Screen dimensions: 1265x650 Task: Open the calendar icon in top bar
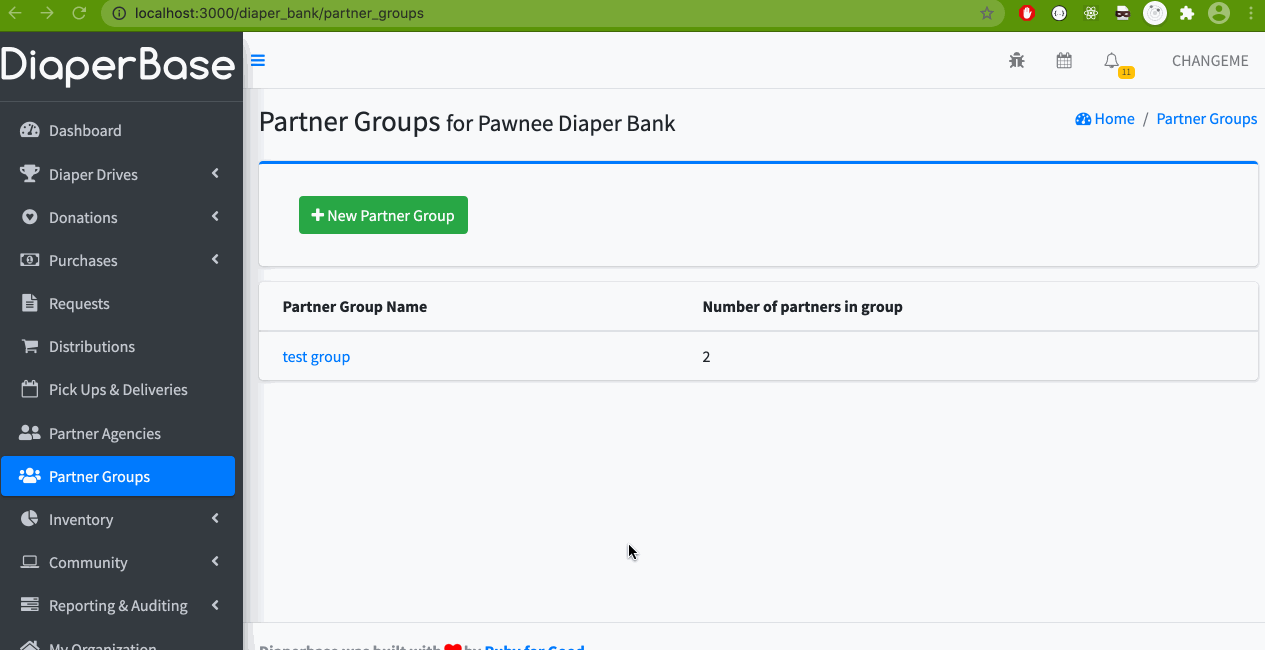pos(1064,61)
